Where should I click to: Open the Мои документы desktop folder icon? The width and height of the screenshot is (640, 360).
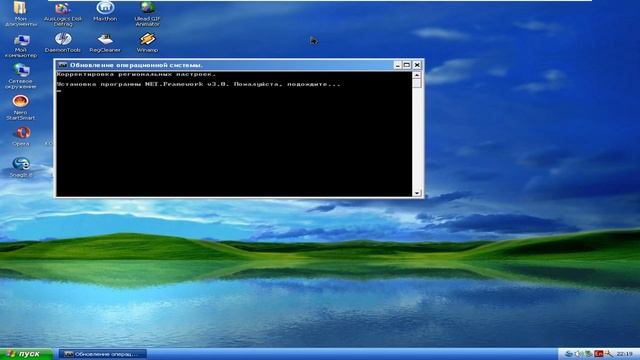20,13
